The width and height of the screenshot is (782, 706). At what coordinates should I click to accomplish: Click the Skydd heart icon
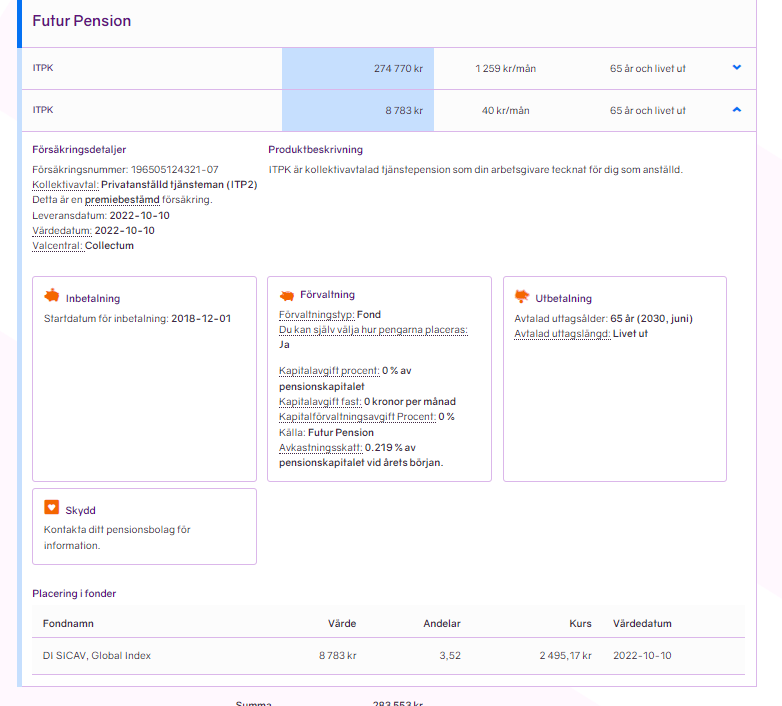[52, 508]
